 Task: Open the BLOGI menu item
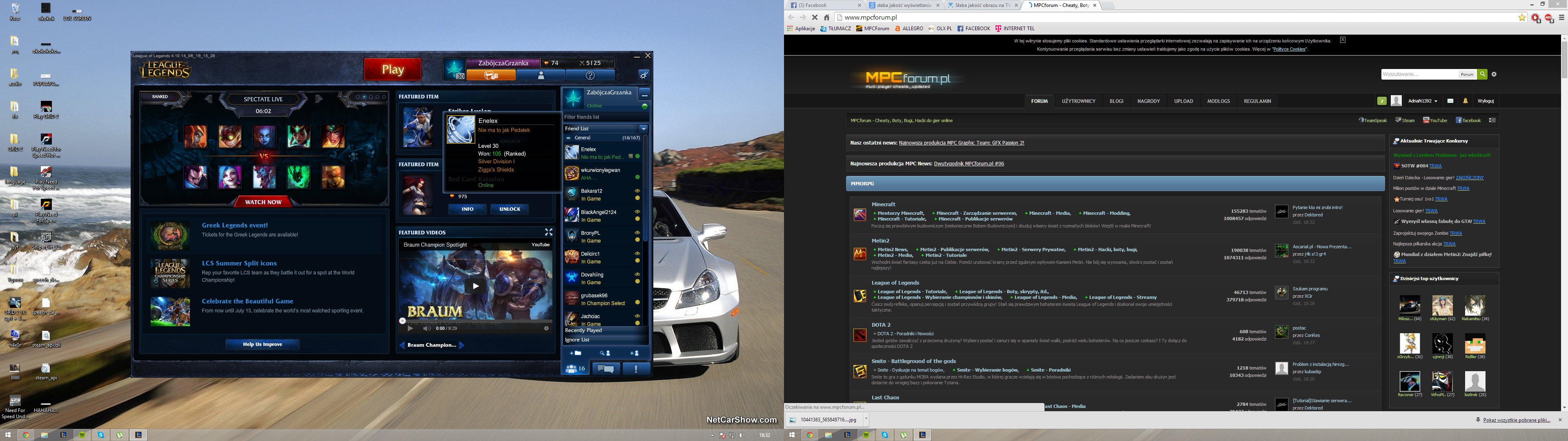(1116, 101)
